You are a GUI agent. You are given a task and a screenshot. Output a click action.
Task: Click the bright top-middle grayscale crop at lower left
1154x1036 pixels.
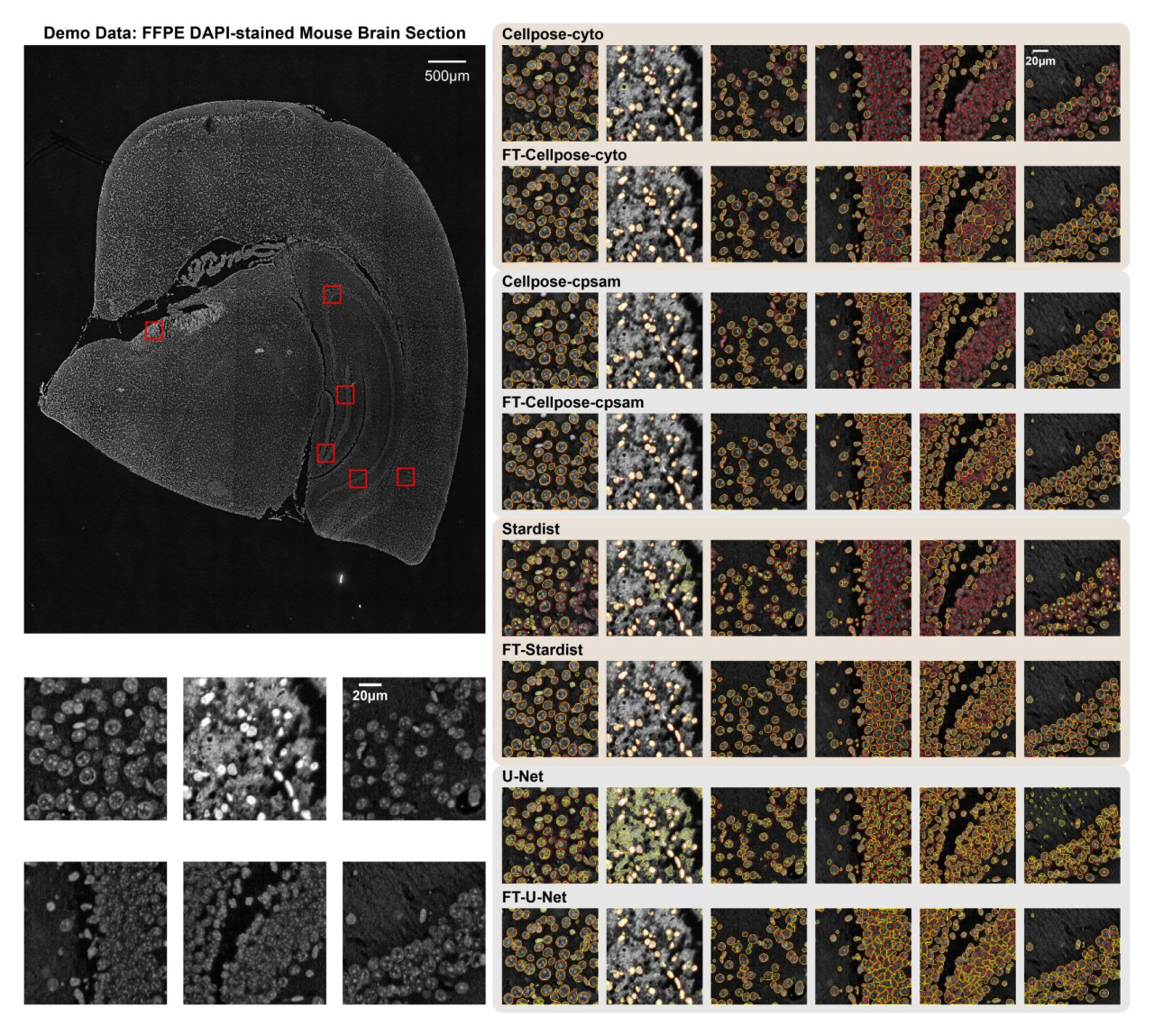[x=254, y=748]
